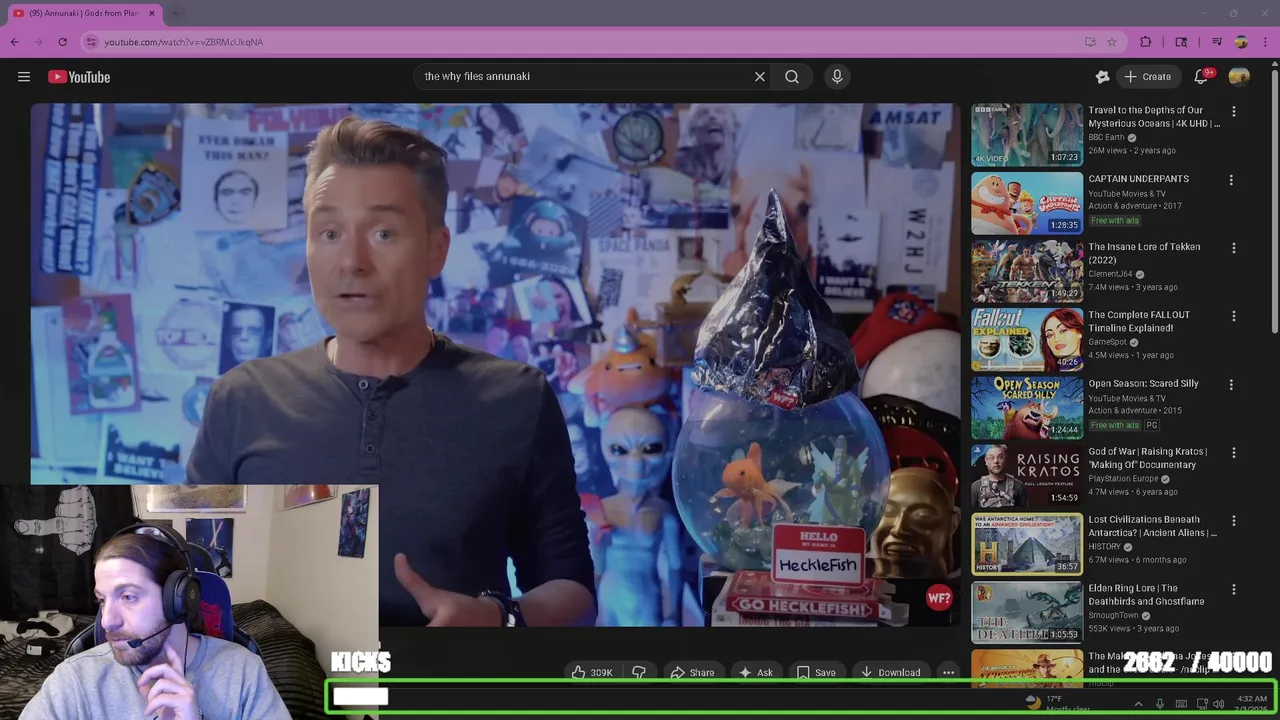Visit the PlayStation Europe channel
Image resolution: width=1280 pixels, height=720 pixels.
1123,479
